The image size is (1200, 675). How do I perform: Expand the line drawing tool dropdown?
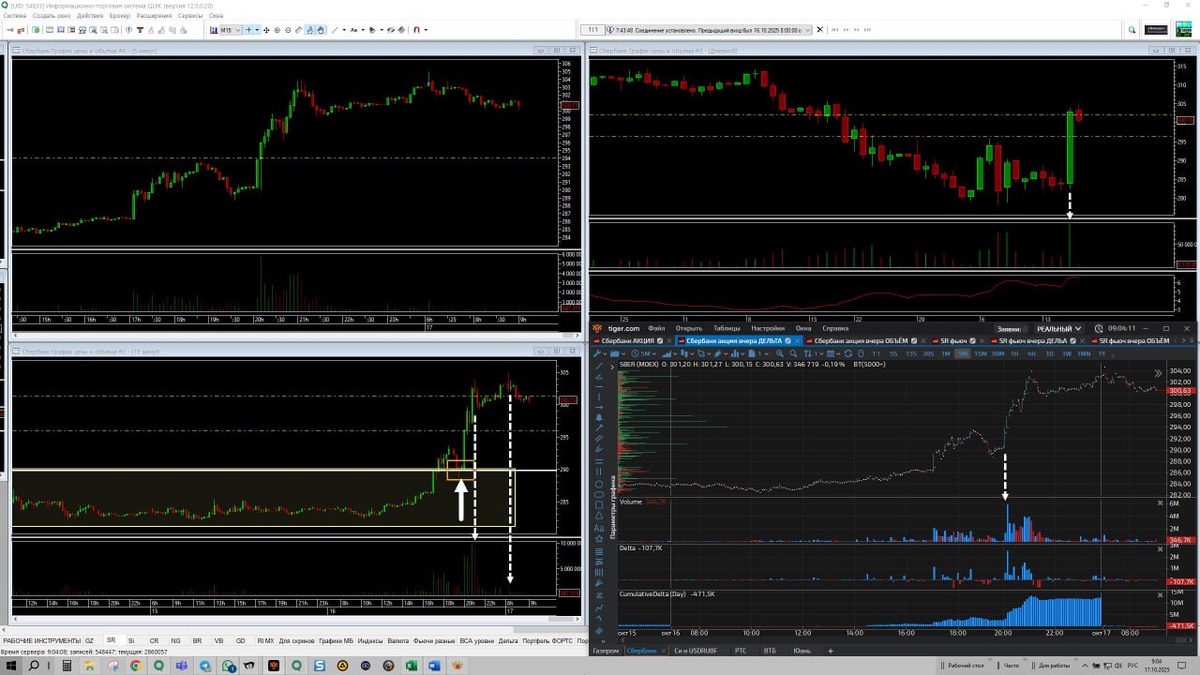click(344, 30)
